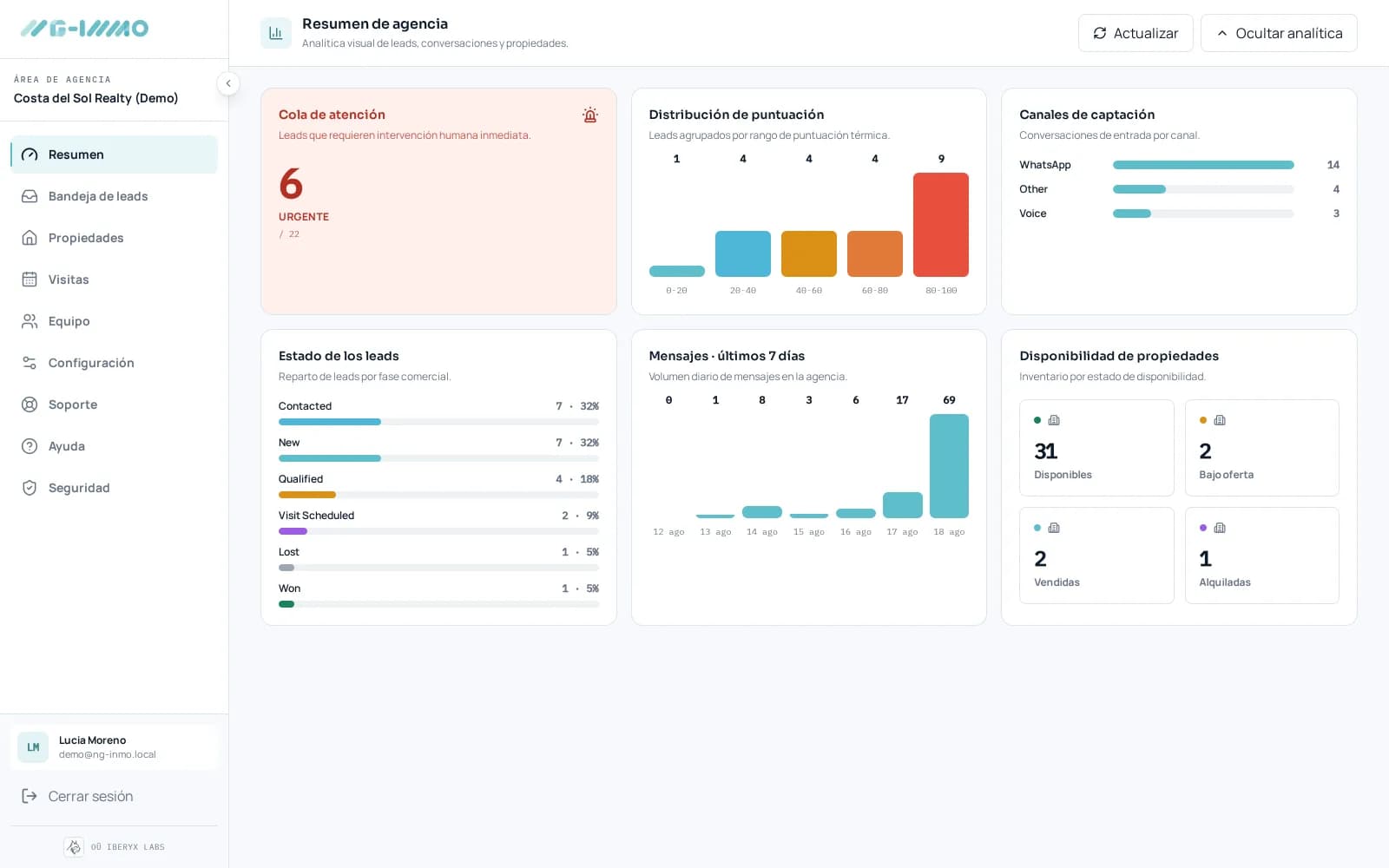Click the yellow 40-60 score bar
1389x868 pixels.
[x=809, y=253]
